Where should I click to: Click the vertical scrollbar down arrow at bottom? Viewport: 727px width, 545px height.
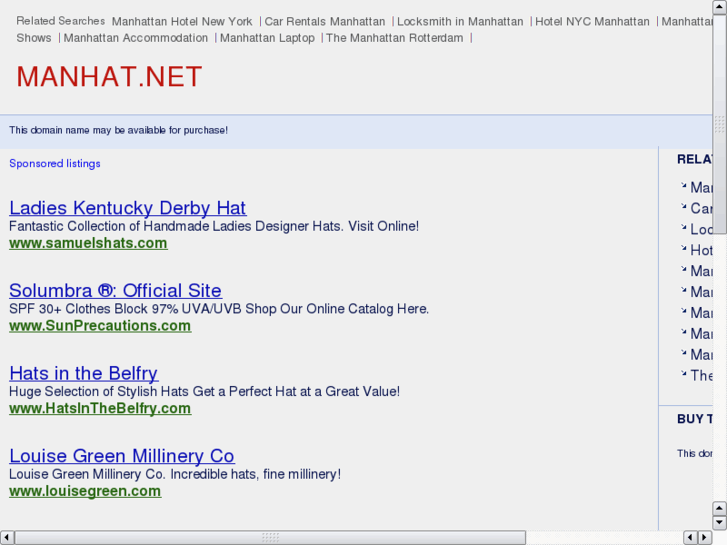[x=719, y=522]
